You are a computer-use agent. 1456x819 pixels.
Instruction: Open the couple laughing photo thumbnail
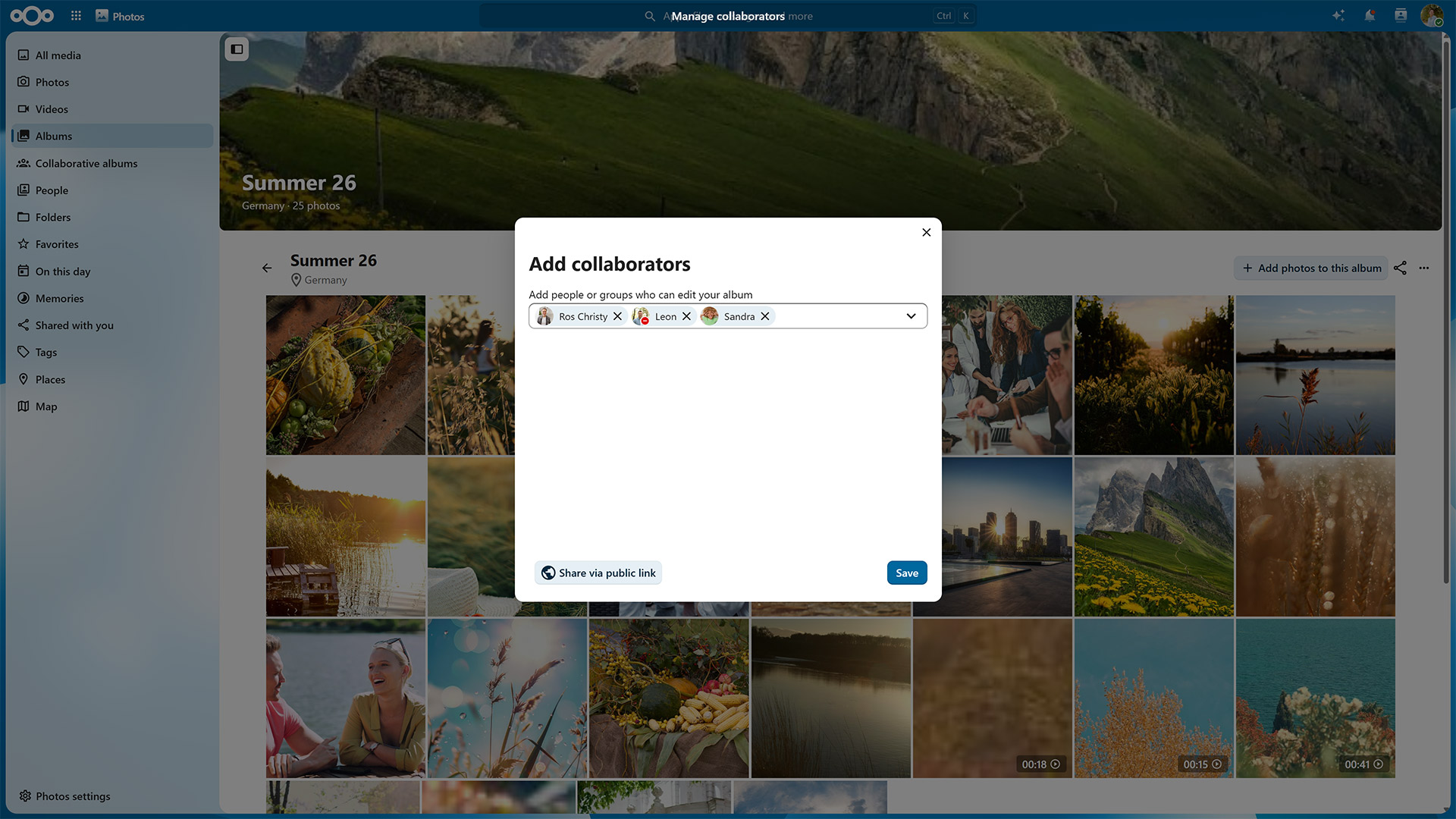coord(346,698)
